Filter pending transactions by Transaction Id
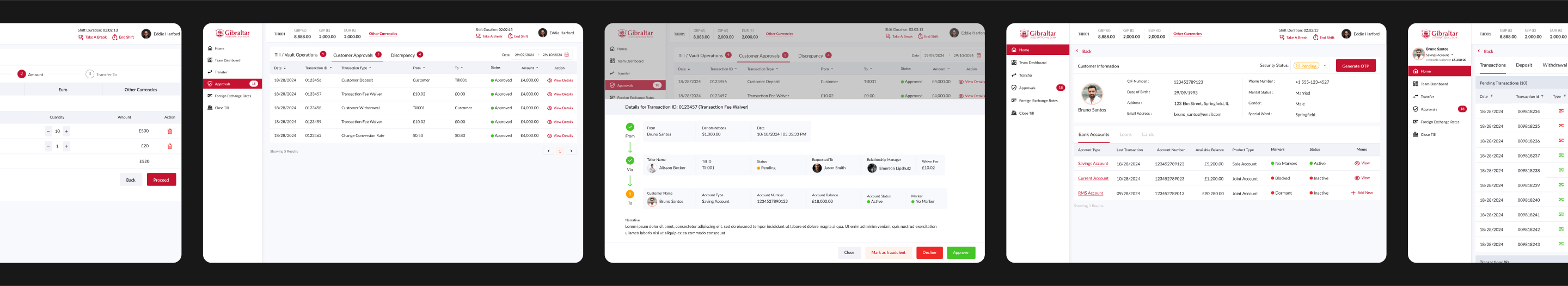The width and height of the screenshot is (1568, 286). 1542,96
